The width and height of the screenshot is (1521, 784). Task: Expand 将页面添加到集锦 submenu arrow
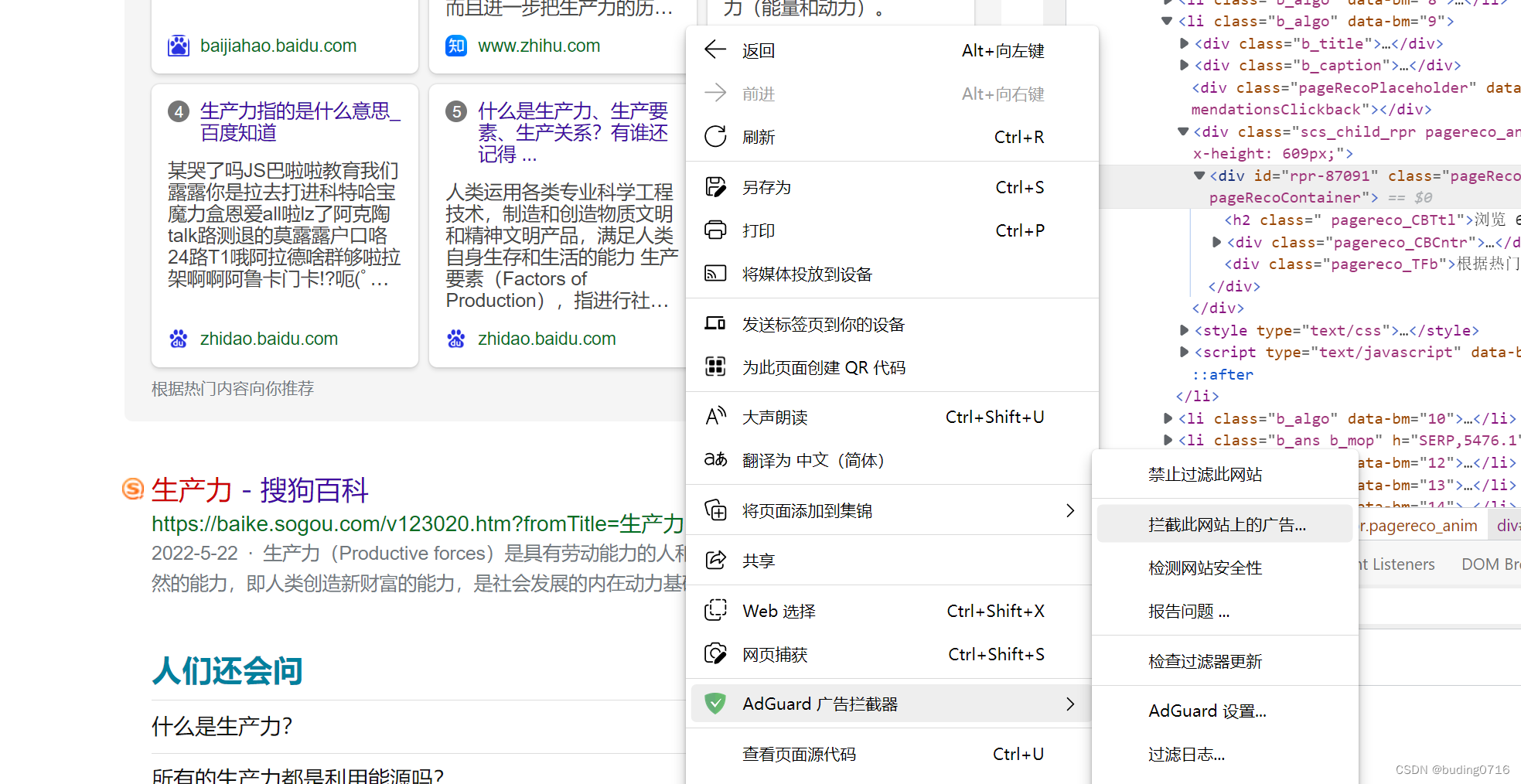(x=1070, y=510)
